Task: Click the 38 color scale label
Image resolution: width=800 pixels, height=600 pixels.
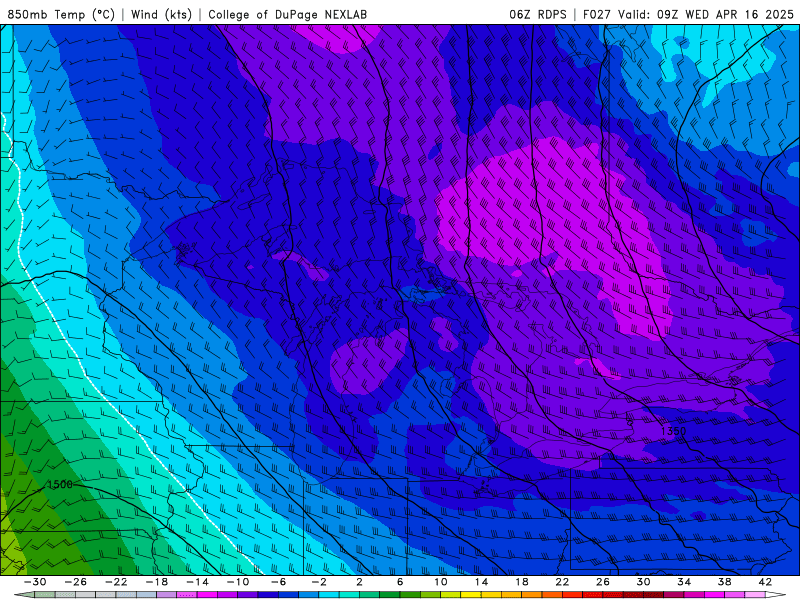Action: (724, 582)
